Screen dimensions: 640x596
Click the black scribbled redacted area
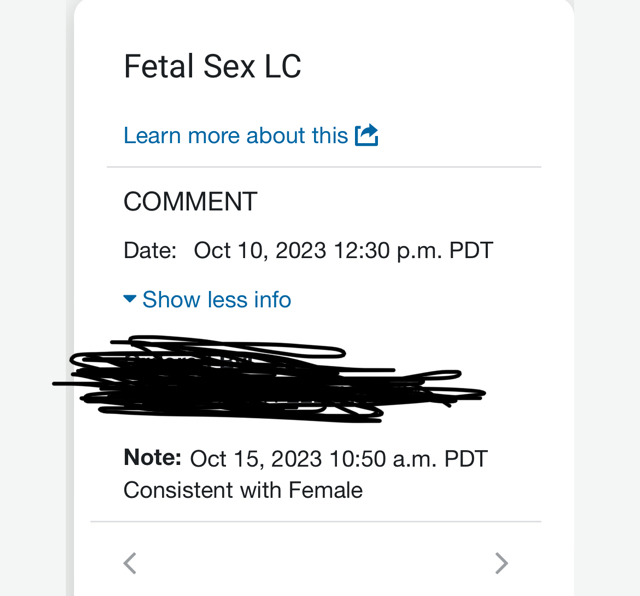269,379
